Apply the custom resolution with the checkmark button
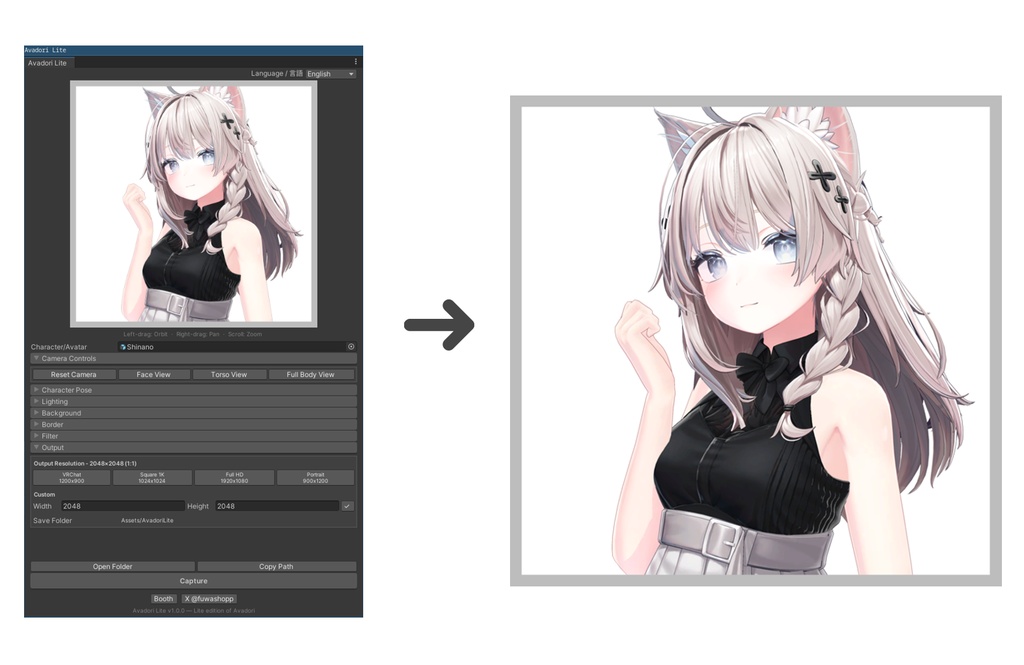Screen dimensions: 1024x665 click(347, 506)
